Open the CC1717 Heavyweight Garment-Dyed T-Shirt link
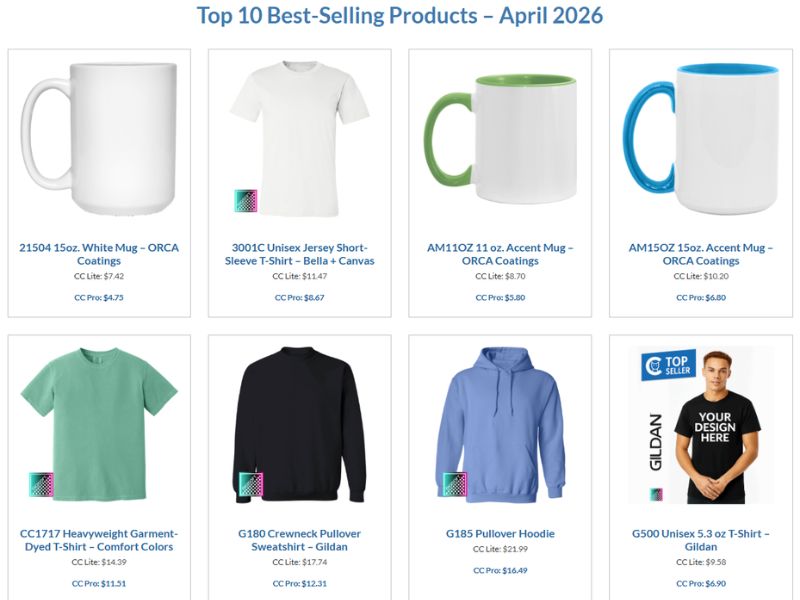The image size is (800, 600). [x=99, y=540]
